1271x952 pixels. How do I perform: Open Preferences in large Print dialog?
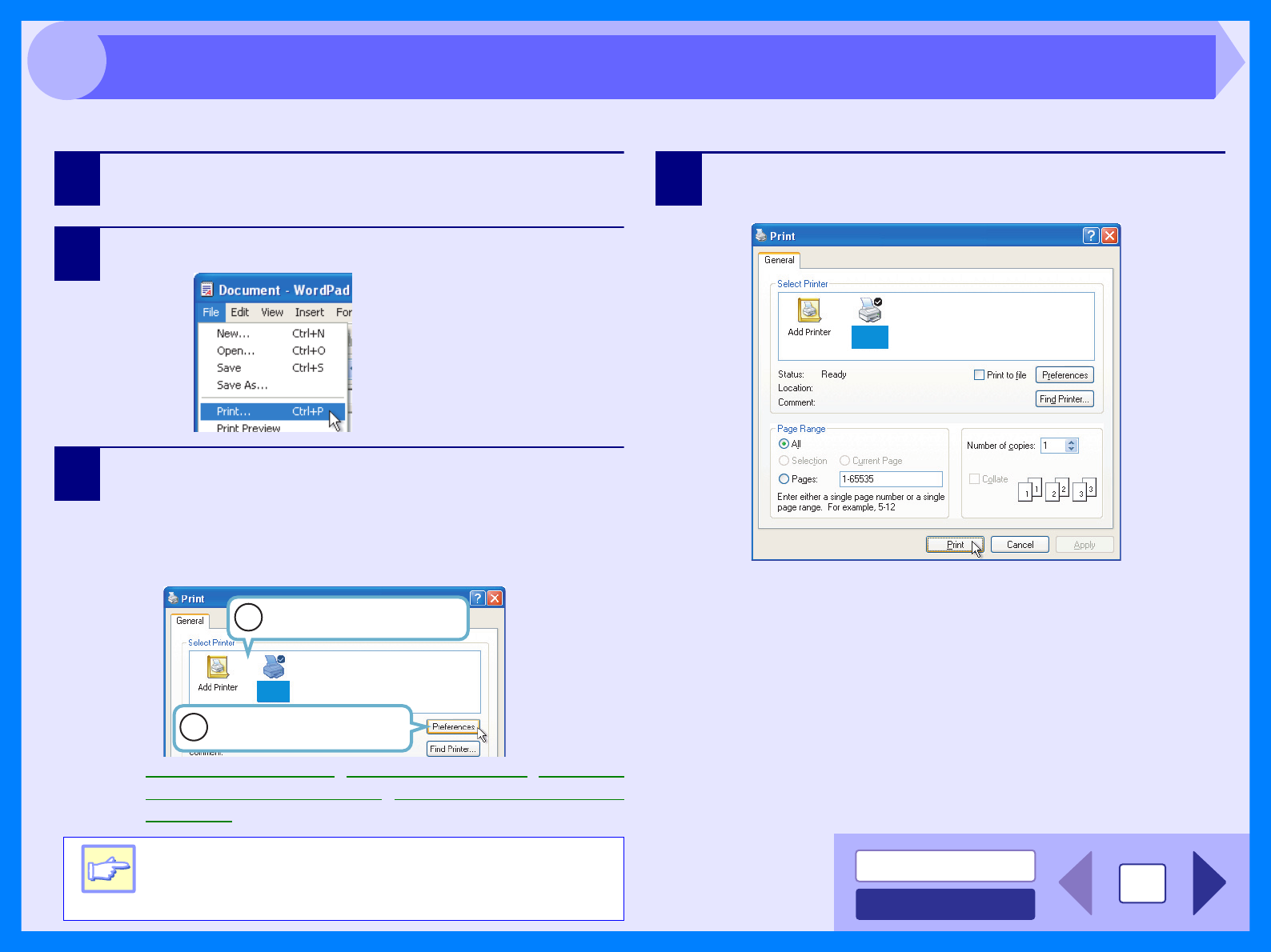coord(1065,375)
